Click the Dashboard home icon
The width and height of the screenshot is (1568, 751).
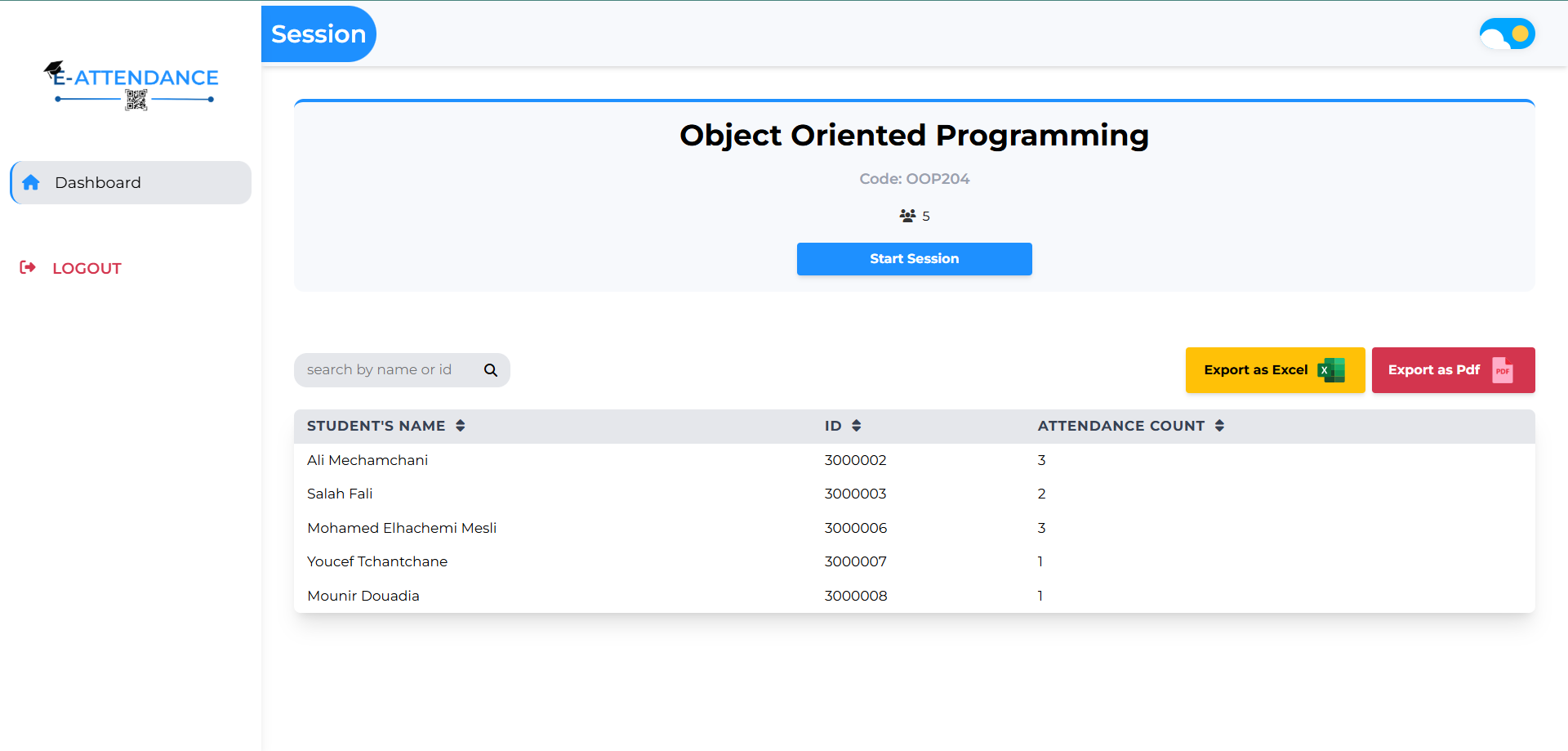(x=31, y=182)
